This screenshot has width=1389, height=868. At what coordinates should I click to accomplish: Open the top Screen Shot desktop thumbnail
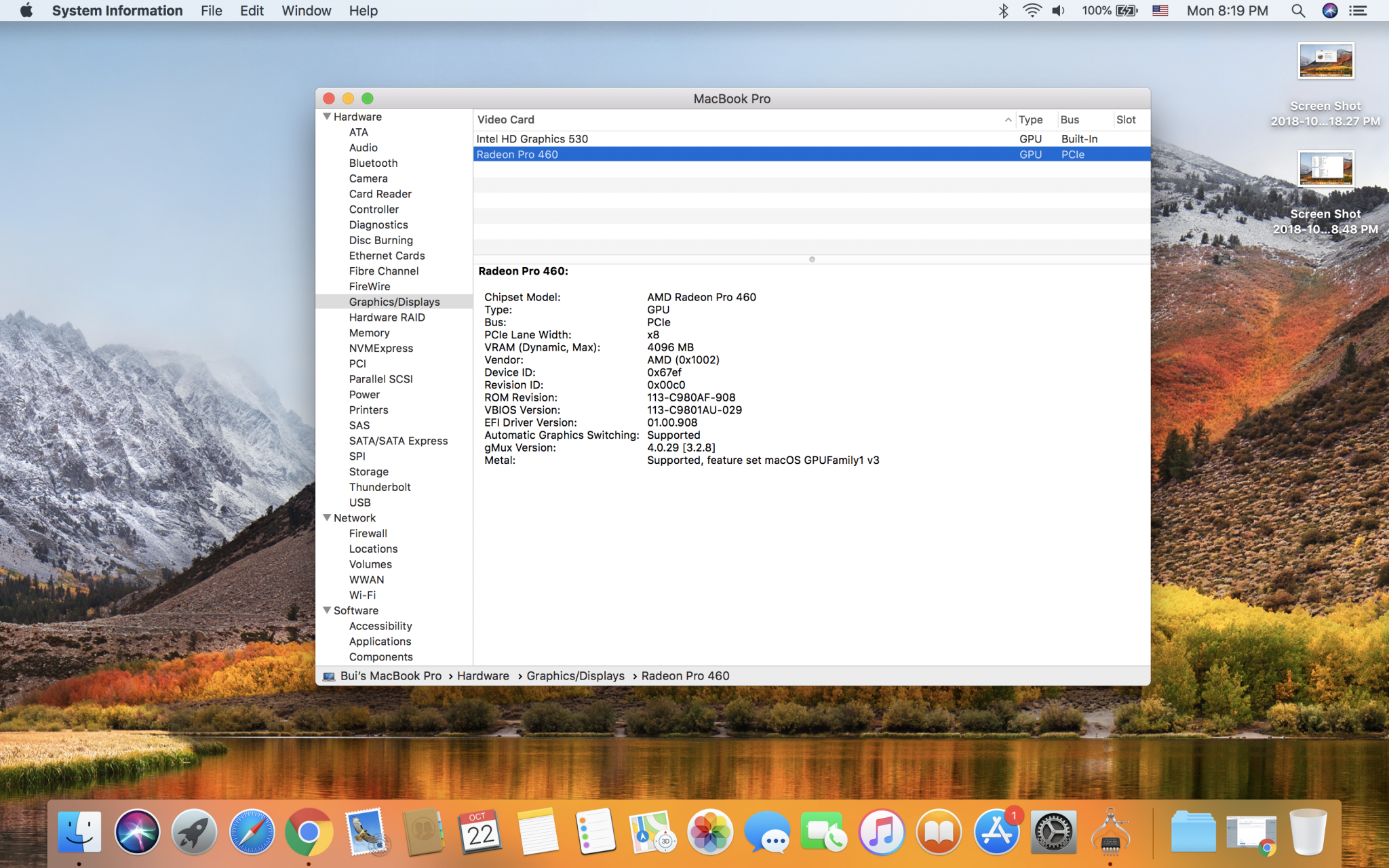[1325, 61]
